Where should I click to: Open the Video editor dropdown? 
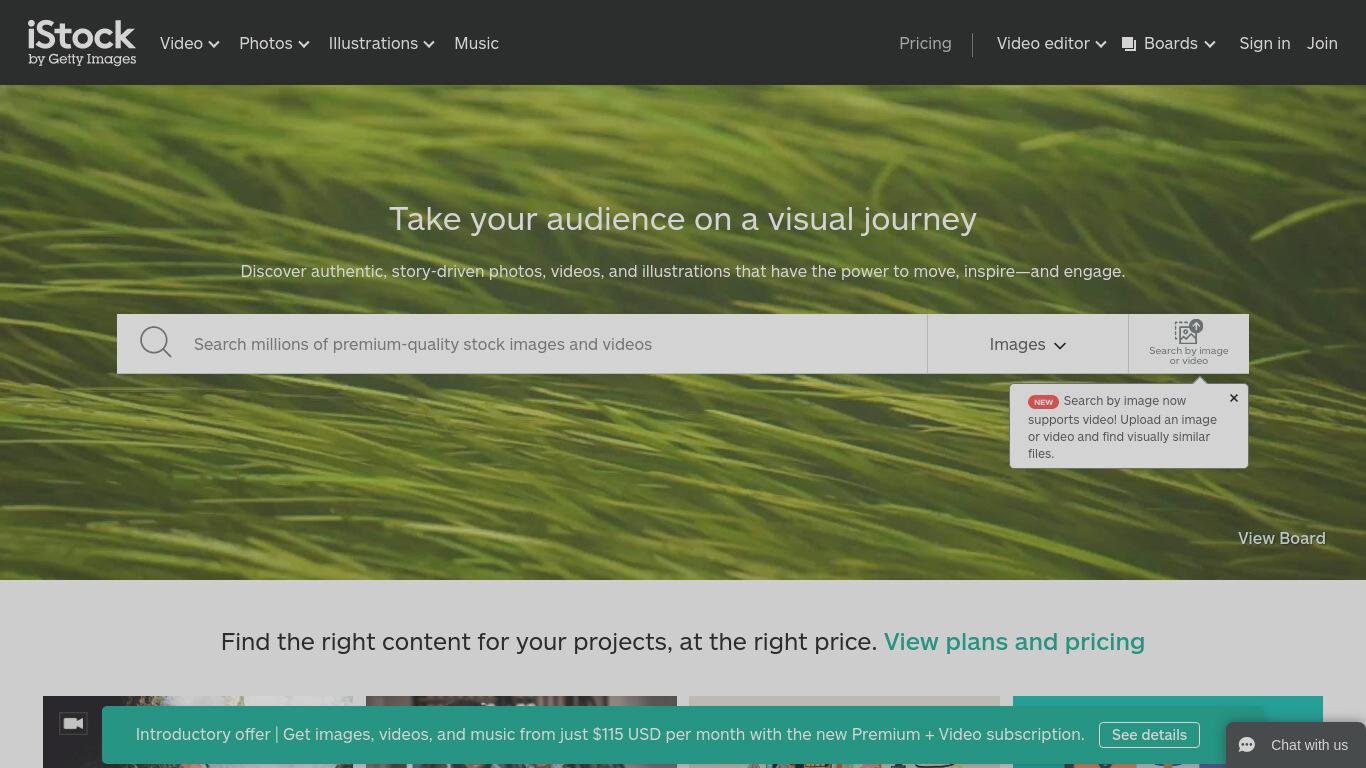coord(1051,43)
